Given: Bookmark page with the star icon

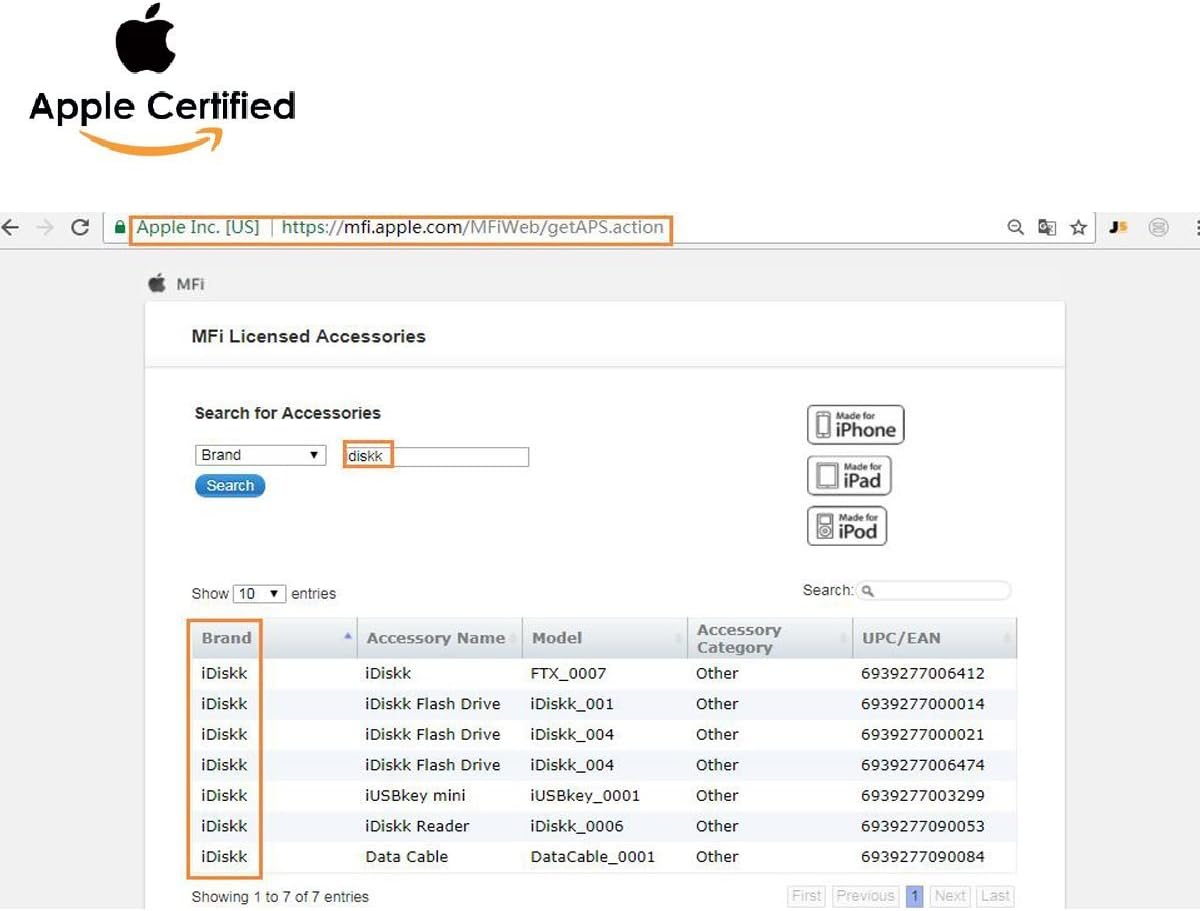Looking at the screenshot, I should [x=1078, y=228].
